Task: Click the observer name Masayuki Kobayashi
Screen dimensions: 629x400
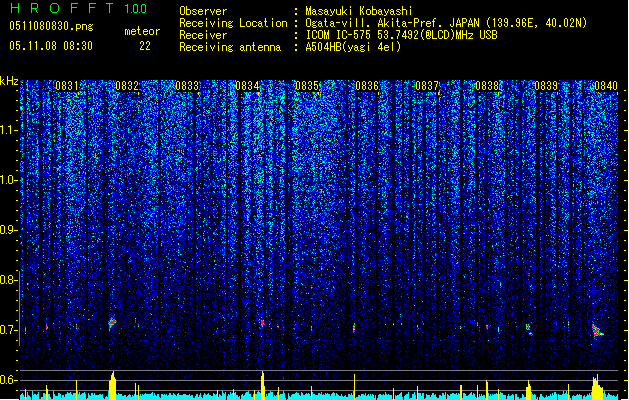Action: 359,11
